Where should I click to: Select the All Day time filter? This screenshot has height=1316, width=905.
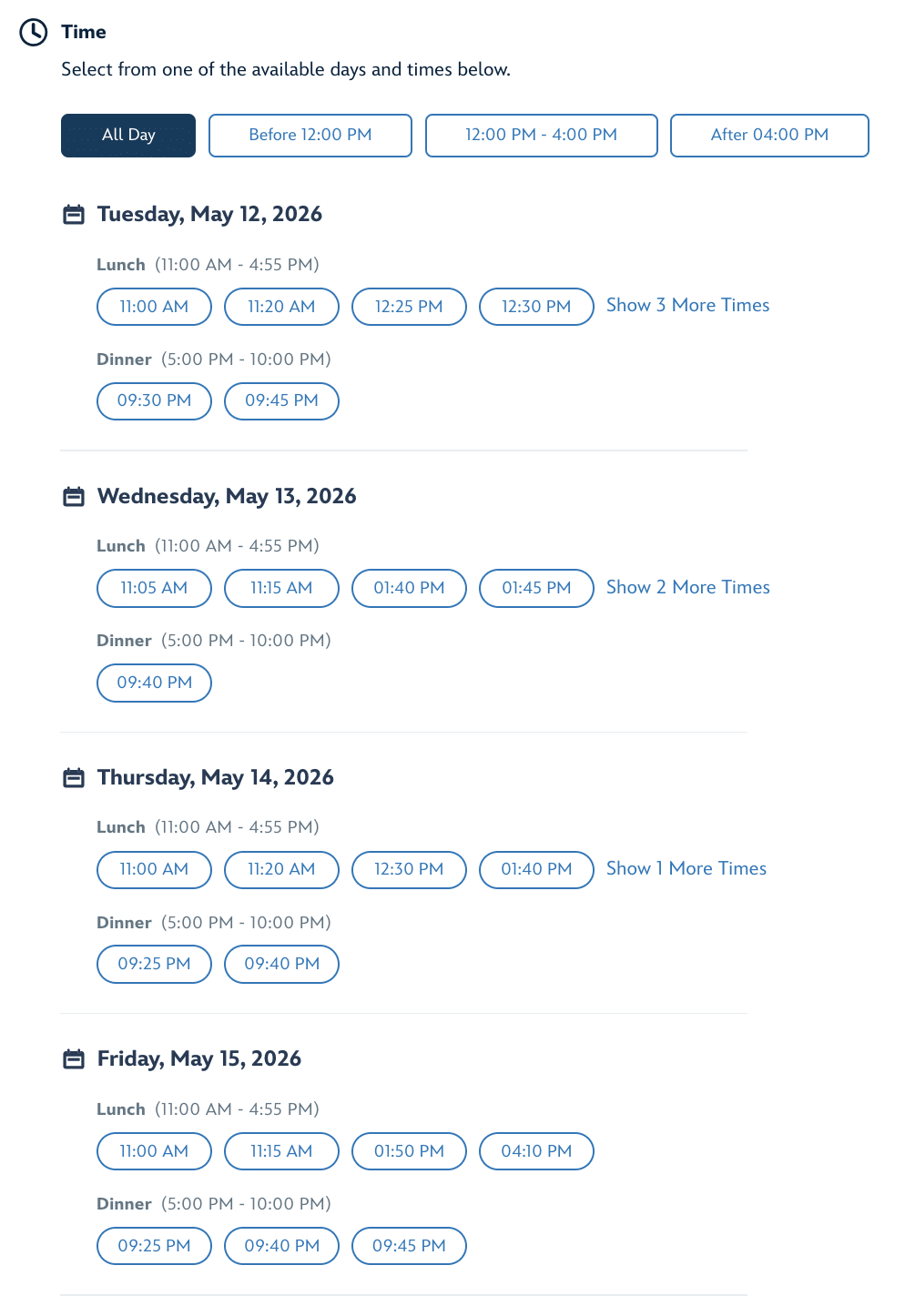click(x=128, y=136)
